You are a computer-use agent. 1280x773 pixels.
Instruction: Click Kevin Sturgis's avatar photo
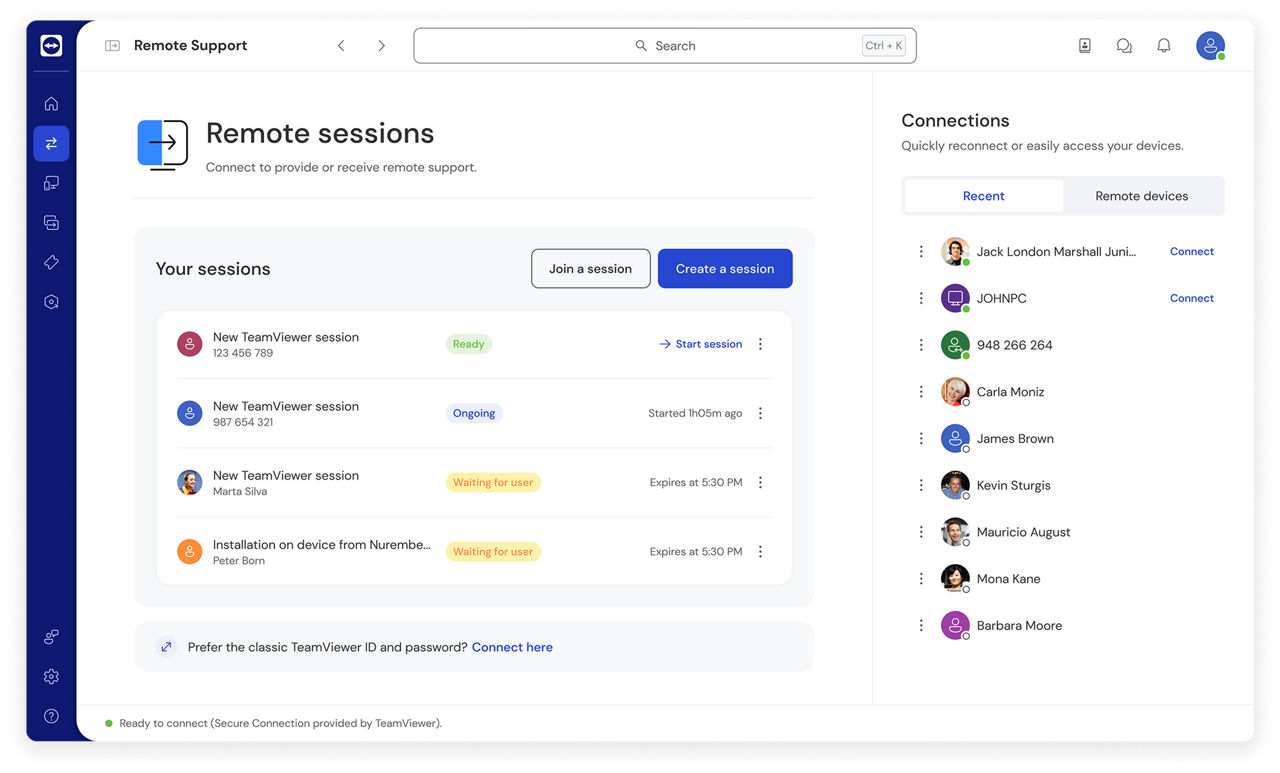pyautogui.click(x=955, y=485)
